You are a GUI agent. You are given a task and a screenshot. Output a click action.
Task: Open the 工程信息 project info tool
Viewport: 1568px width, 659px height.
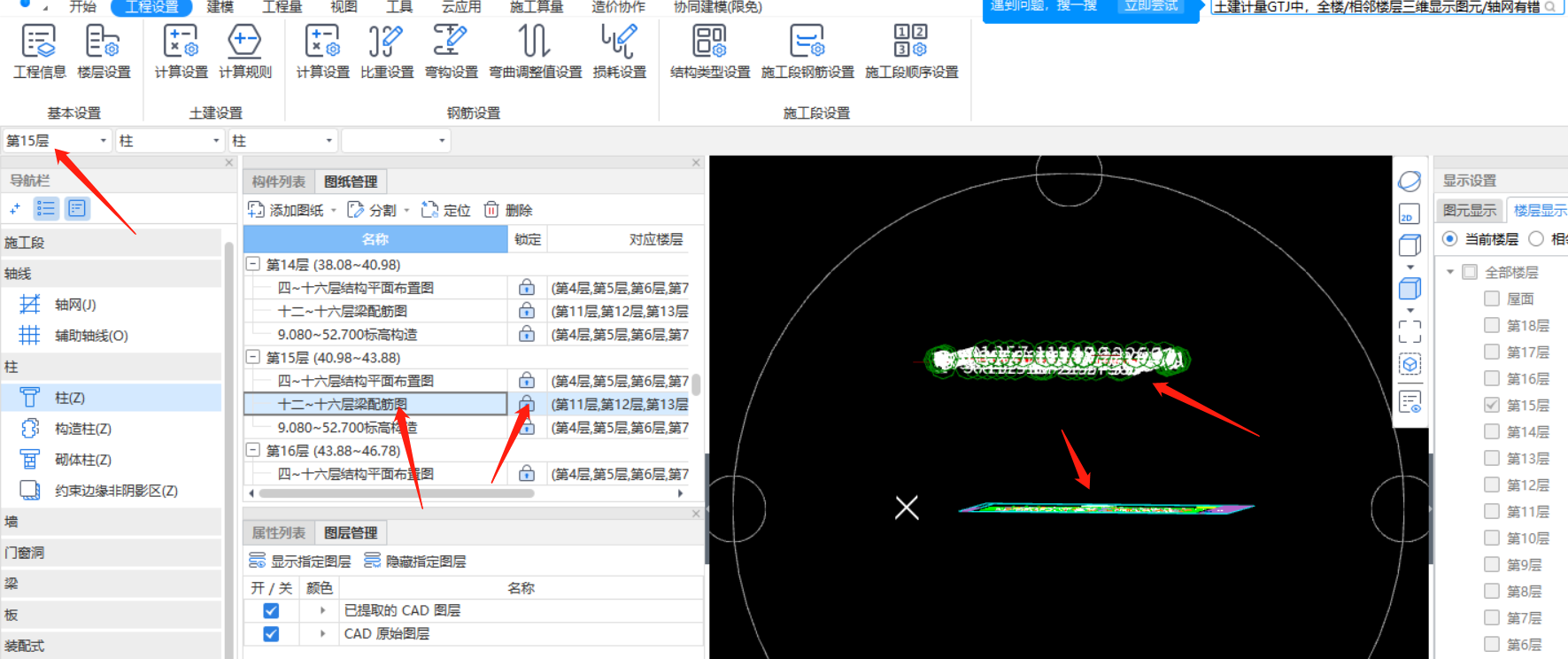[x=39, y=51]
